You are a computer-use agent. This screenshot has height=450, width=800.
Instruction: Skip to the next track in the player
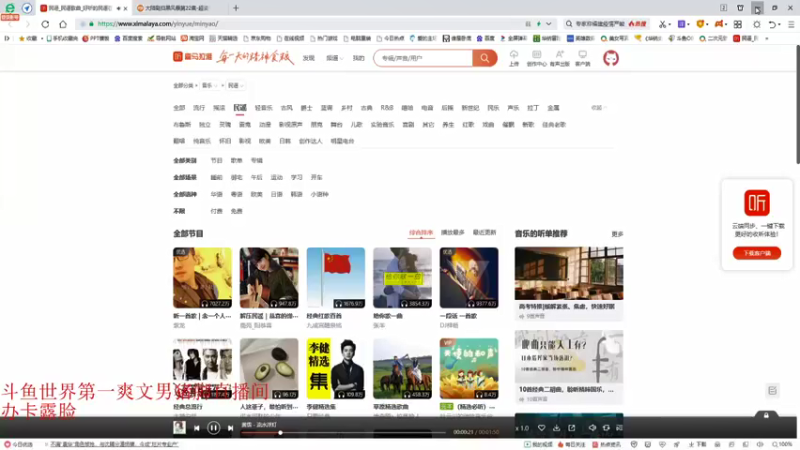pyautogui.click(x=230, y=428)
